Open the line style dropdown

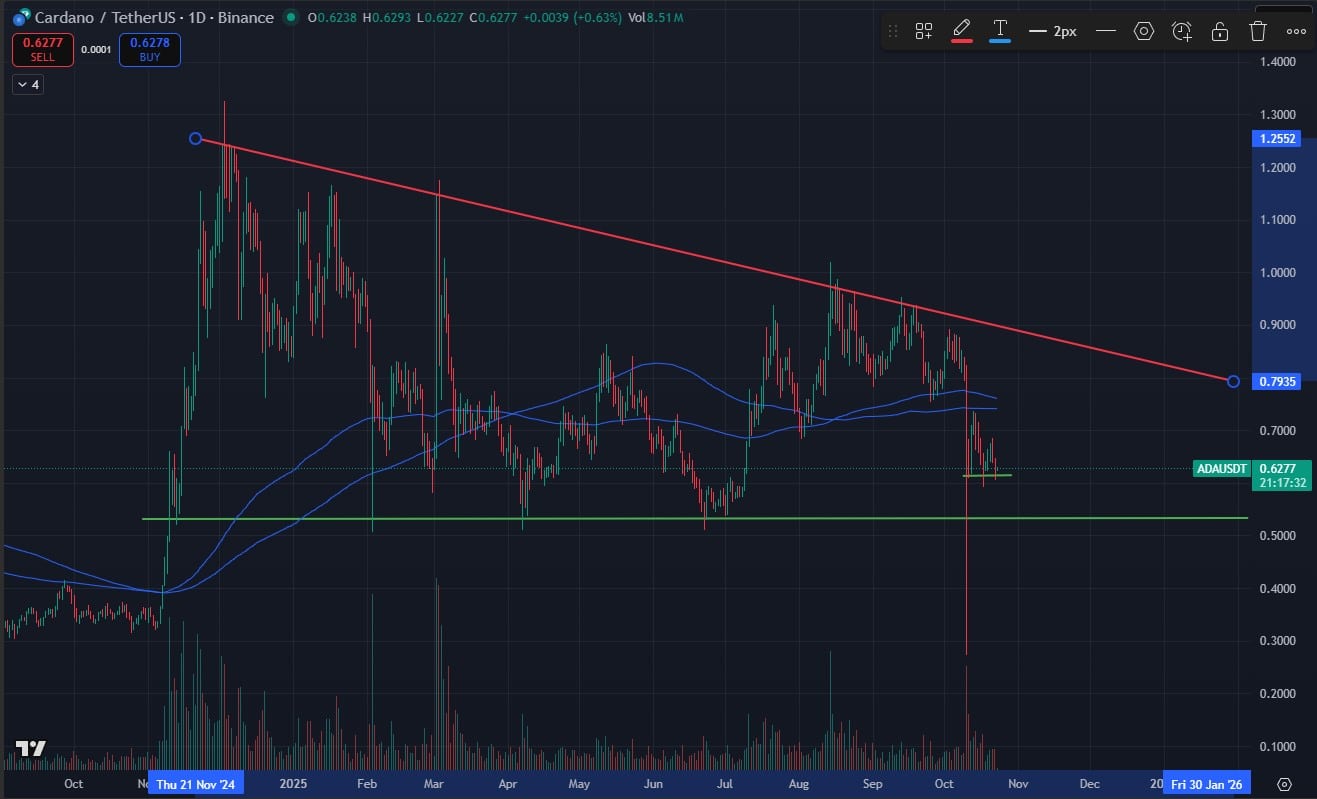pos(1105,31)
